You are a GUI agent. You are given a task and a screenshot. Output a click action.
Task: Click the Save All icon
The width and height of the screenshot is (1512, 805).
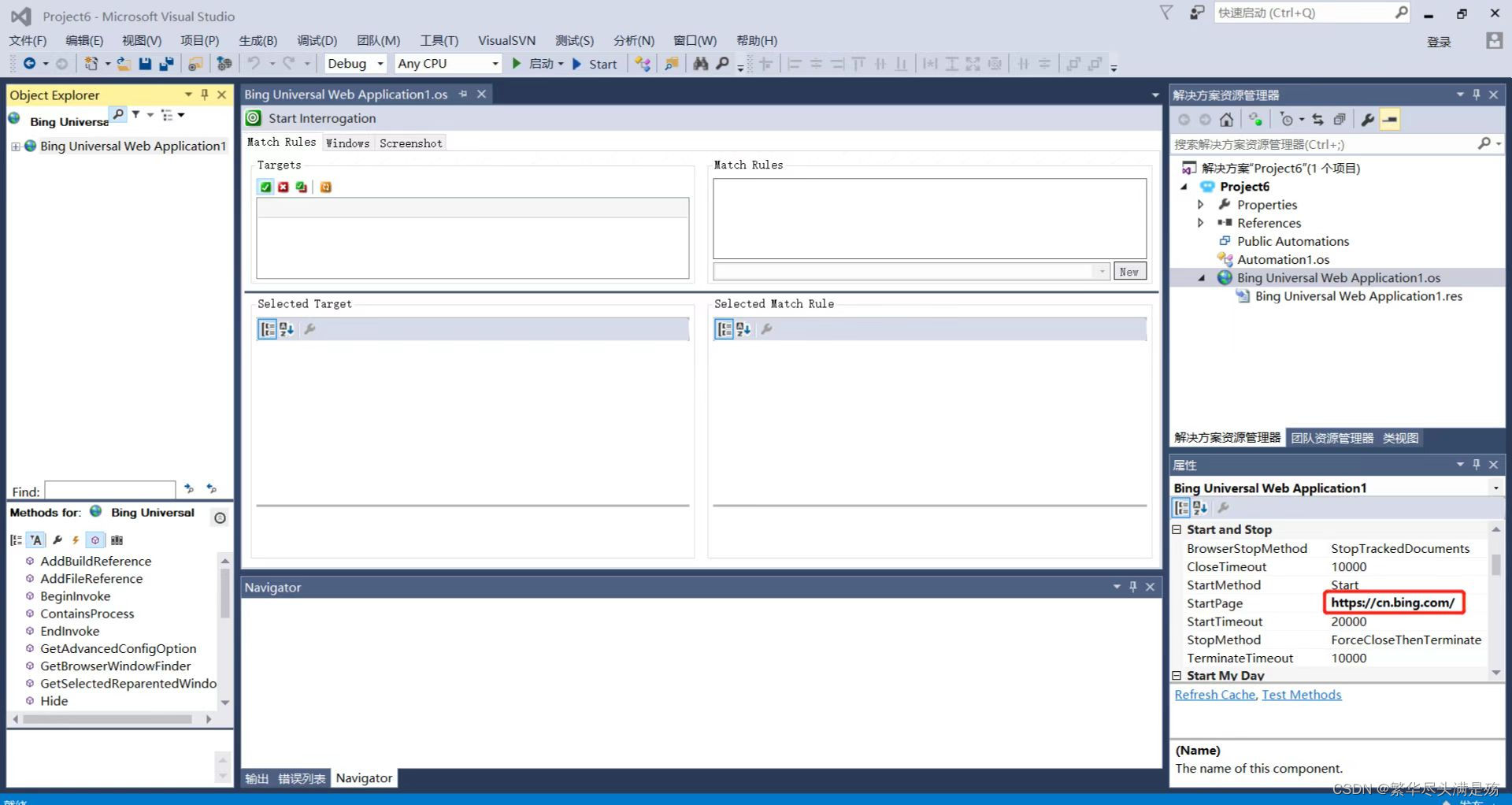(x=166, y=64)
